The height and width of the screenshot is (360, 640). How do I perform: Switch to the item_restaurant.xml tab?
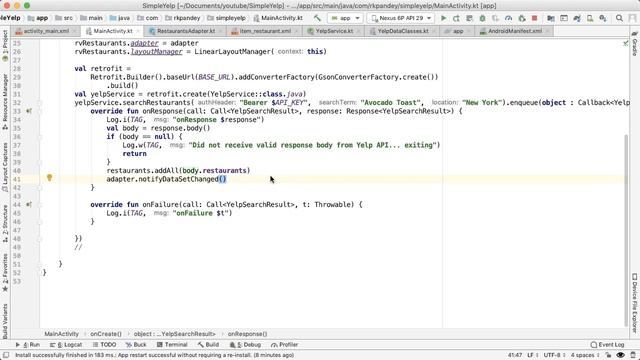(264, 31)
